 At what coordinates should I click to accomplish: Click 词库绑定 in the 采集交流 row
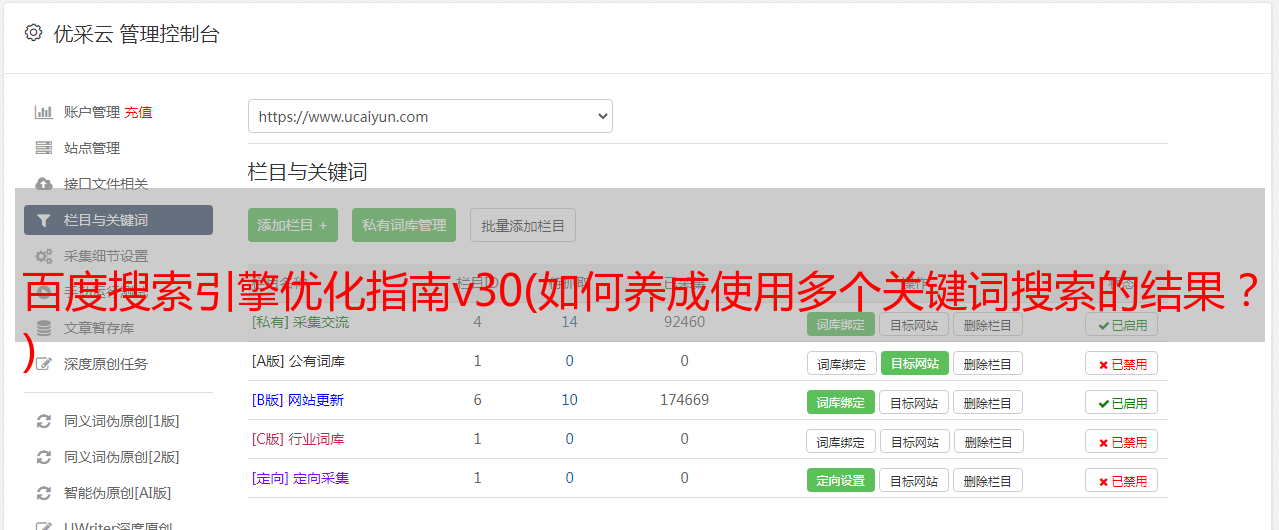841,325
